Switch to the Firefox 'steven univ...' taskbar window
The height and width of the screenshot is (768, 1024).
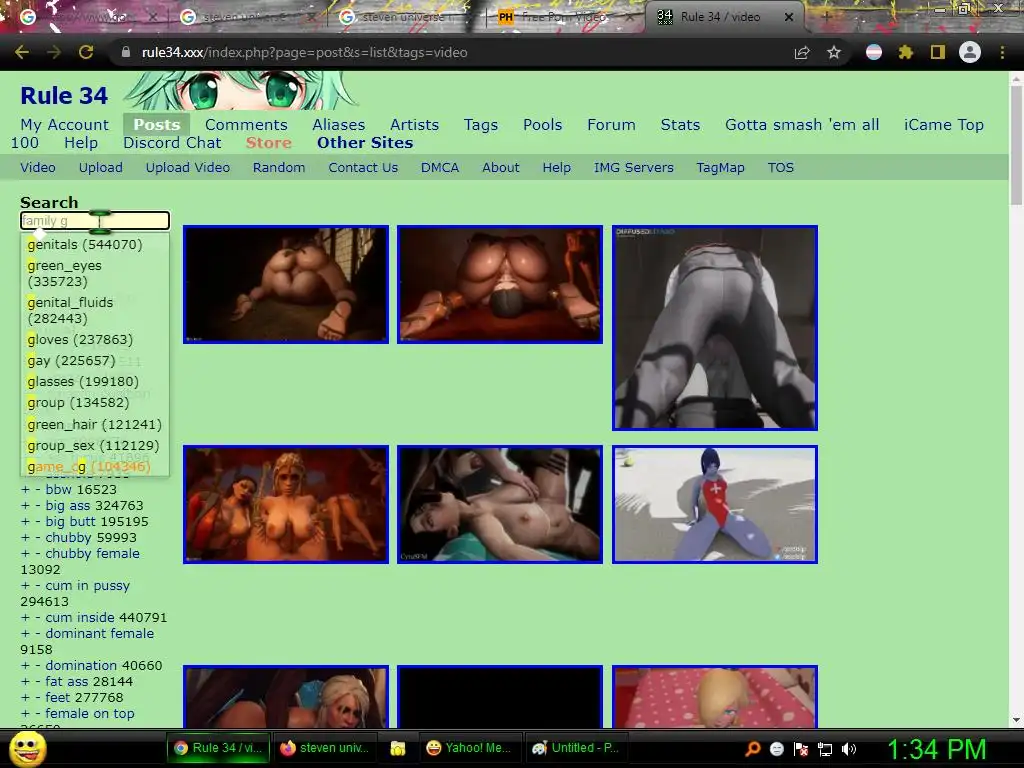point(325,748)
